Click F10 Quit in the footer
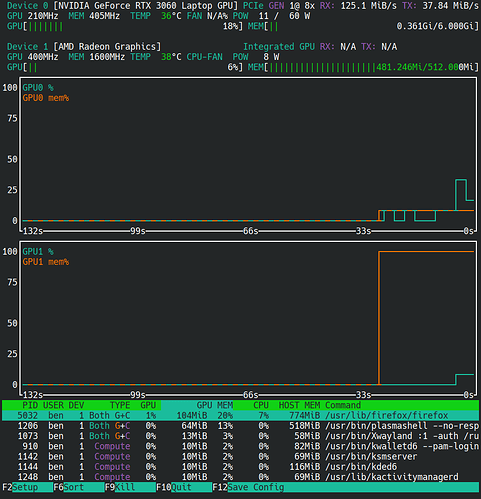This screenshot has width=481, height=499. coord(184,487)
